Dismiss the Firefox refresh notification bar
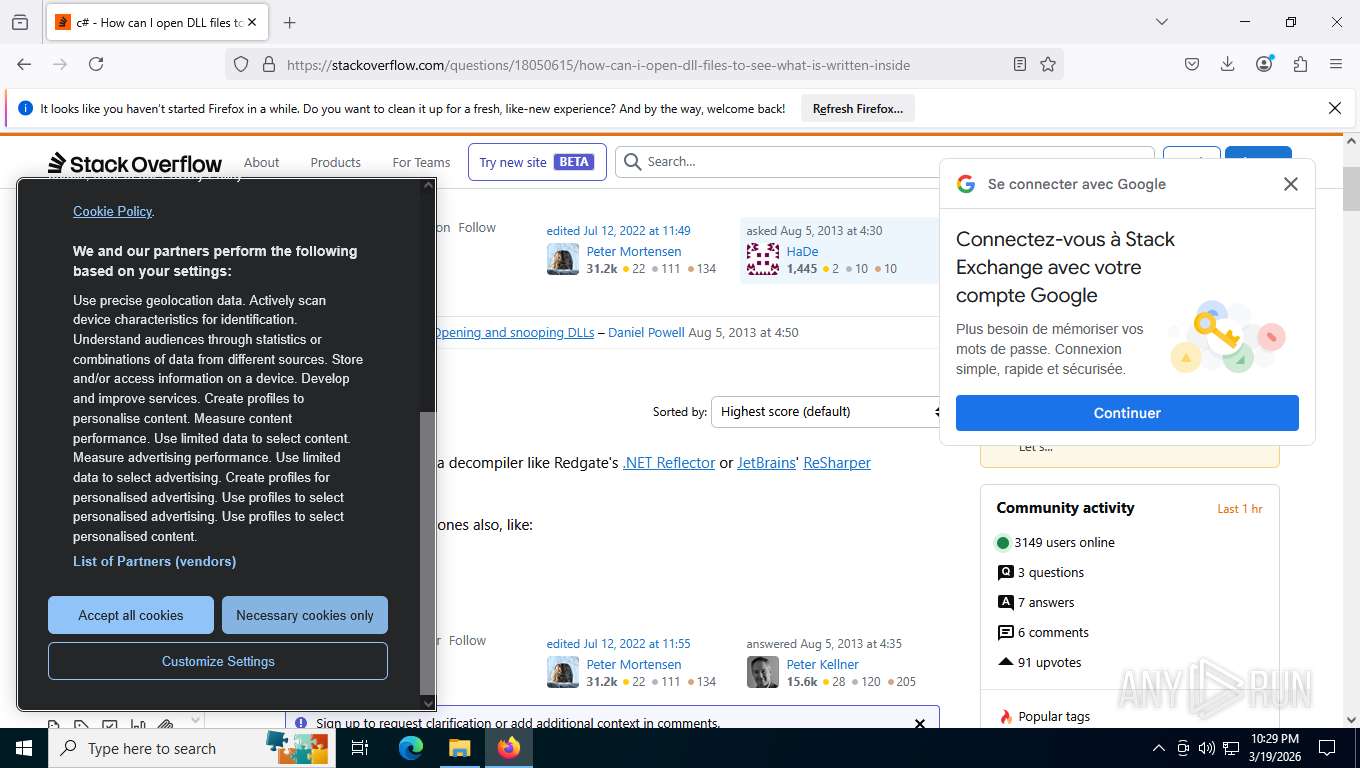This screenshot has width=1360, height=768. point(1334,108)
